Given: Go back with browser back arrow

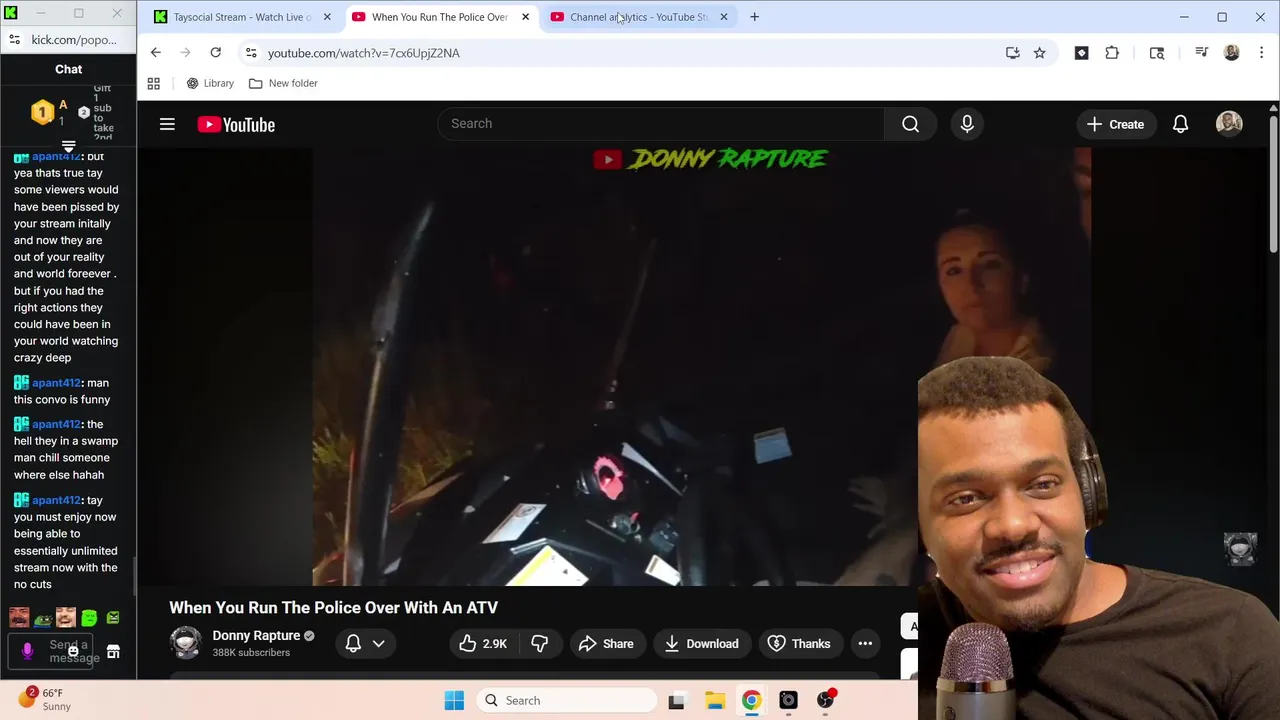Looking at the screenshot, I should (156, 53).
